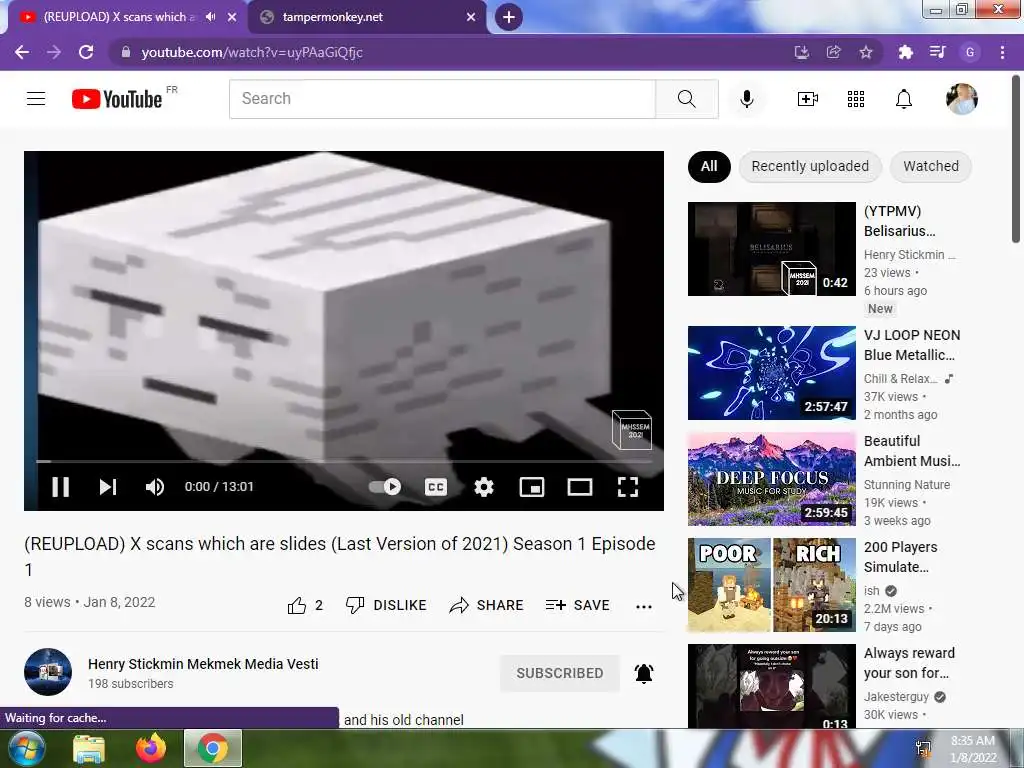
Task: Open the notifications bell in header
Action: (904, 99)
